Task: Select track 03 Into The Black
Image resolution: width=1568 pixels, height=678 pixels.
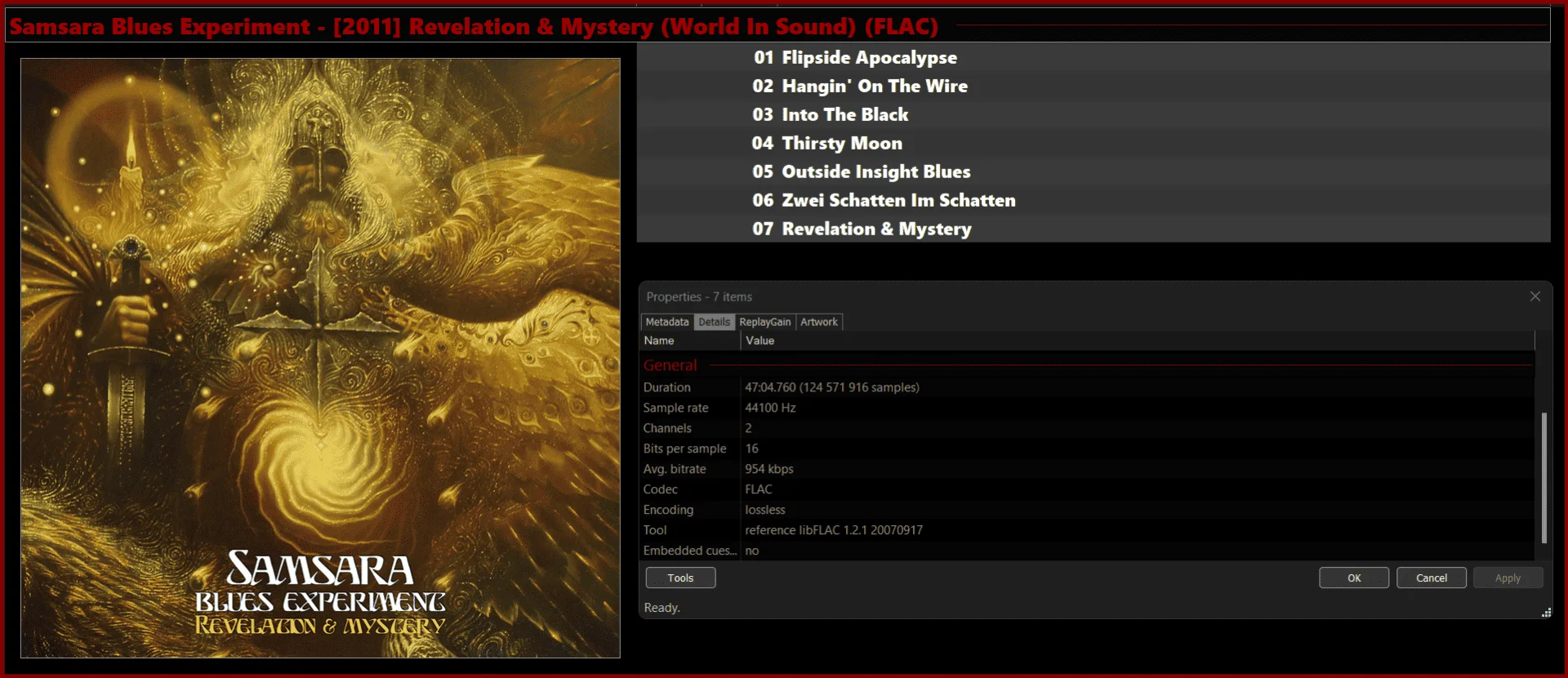Action: (1094, 114)
